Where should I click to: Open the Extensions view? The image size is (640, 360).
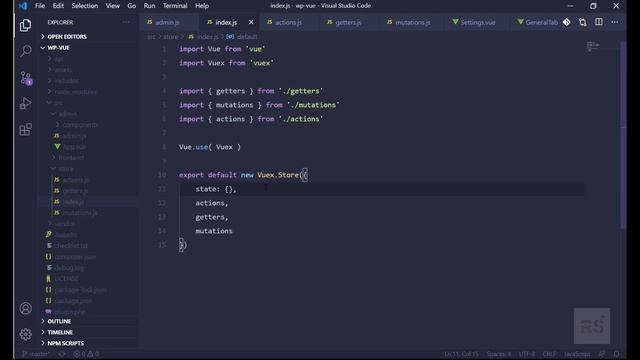pos(25,129)
